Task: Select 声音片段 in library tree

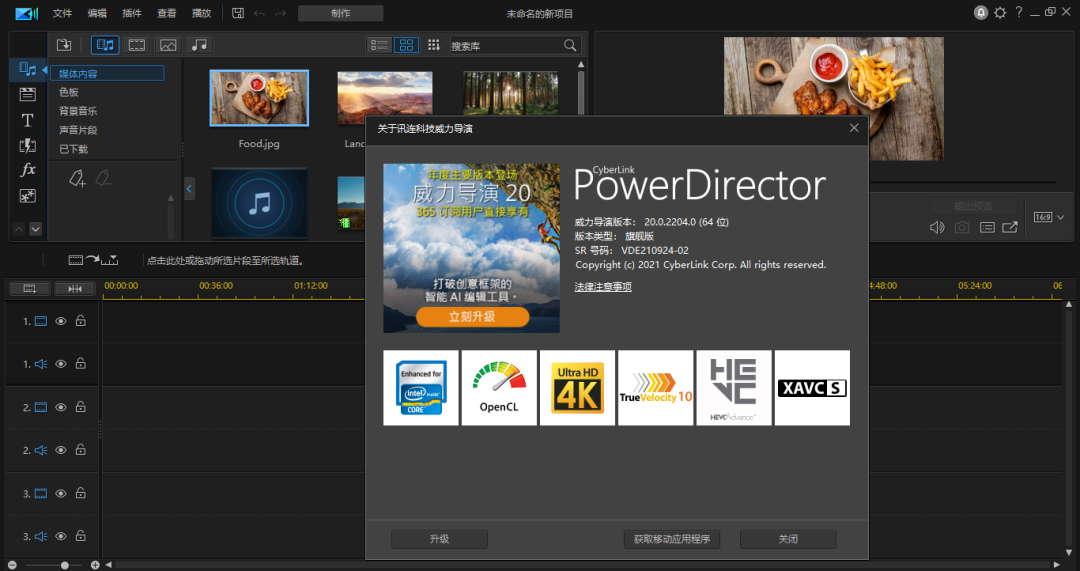Action: 78,129
